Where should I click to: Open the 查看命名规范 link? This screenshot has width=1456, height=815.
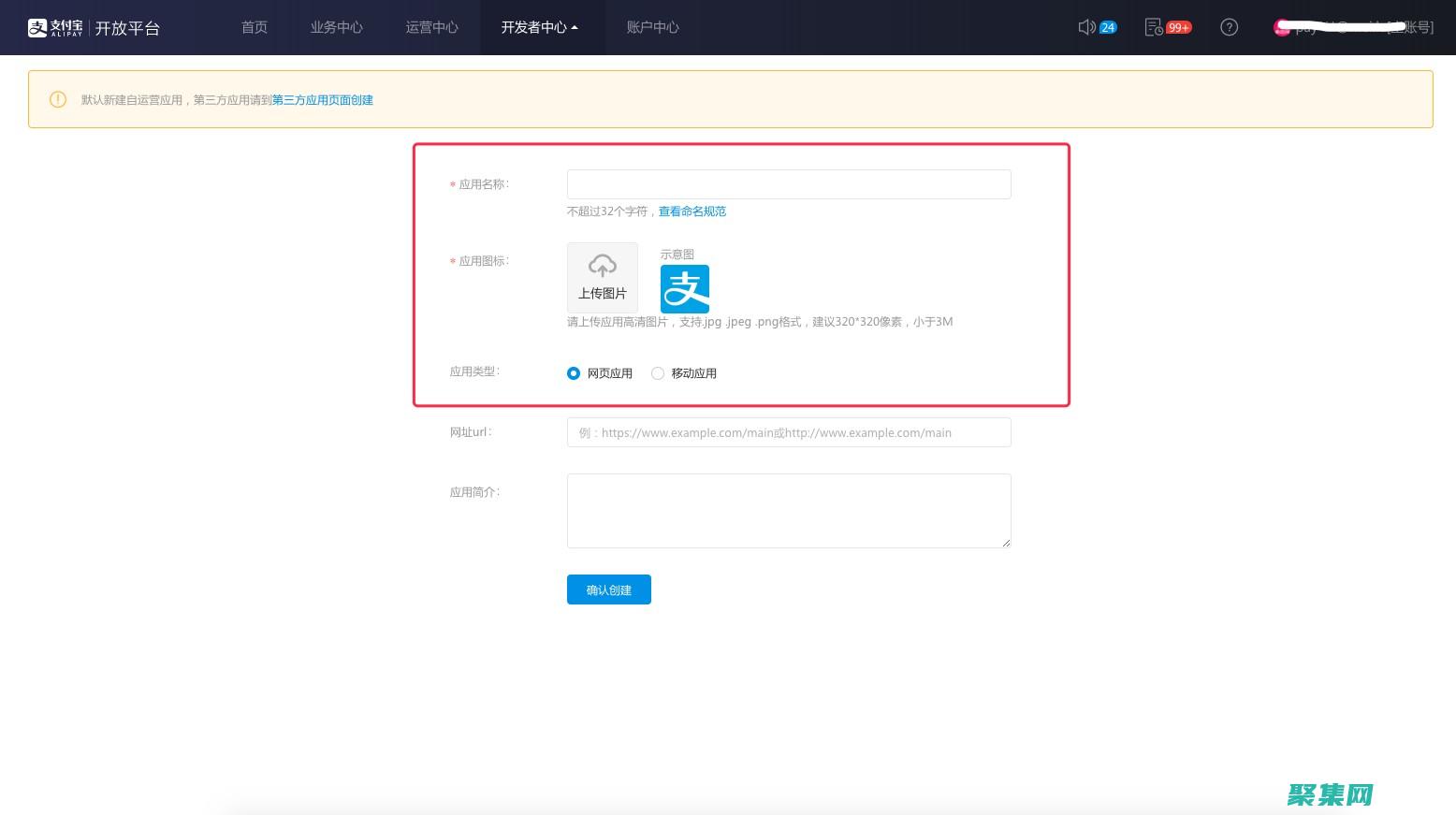point(692,211)
